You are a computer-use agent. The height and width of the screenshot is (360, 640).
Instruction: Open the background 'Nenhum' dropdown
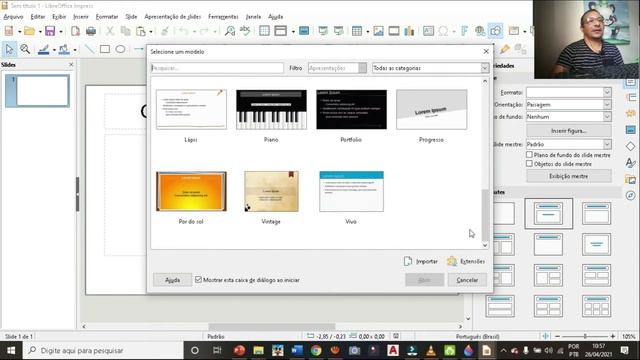[x=569, y=117]
